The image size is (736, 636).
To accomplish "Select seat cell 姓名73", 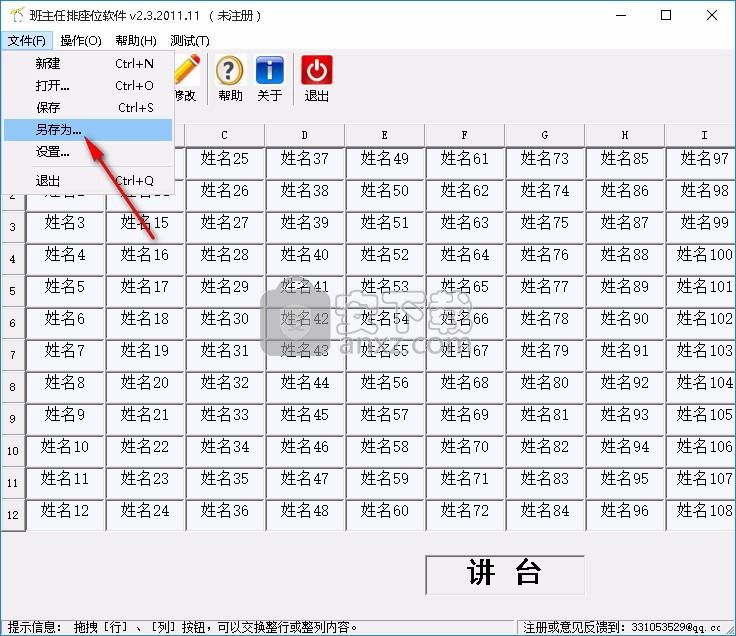I will click(545, 163).
